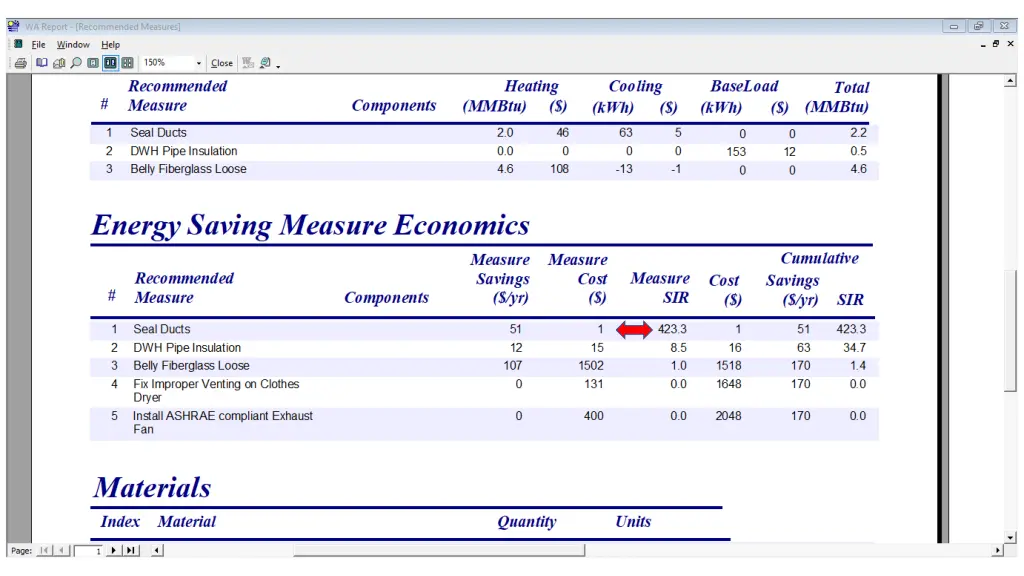Click the page number input box
Screen dimensions: 1024x576
pyautogui.click(x=88, y=551)
